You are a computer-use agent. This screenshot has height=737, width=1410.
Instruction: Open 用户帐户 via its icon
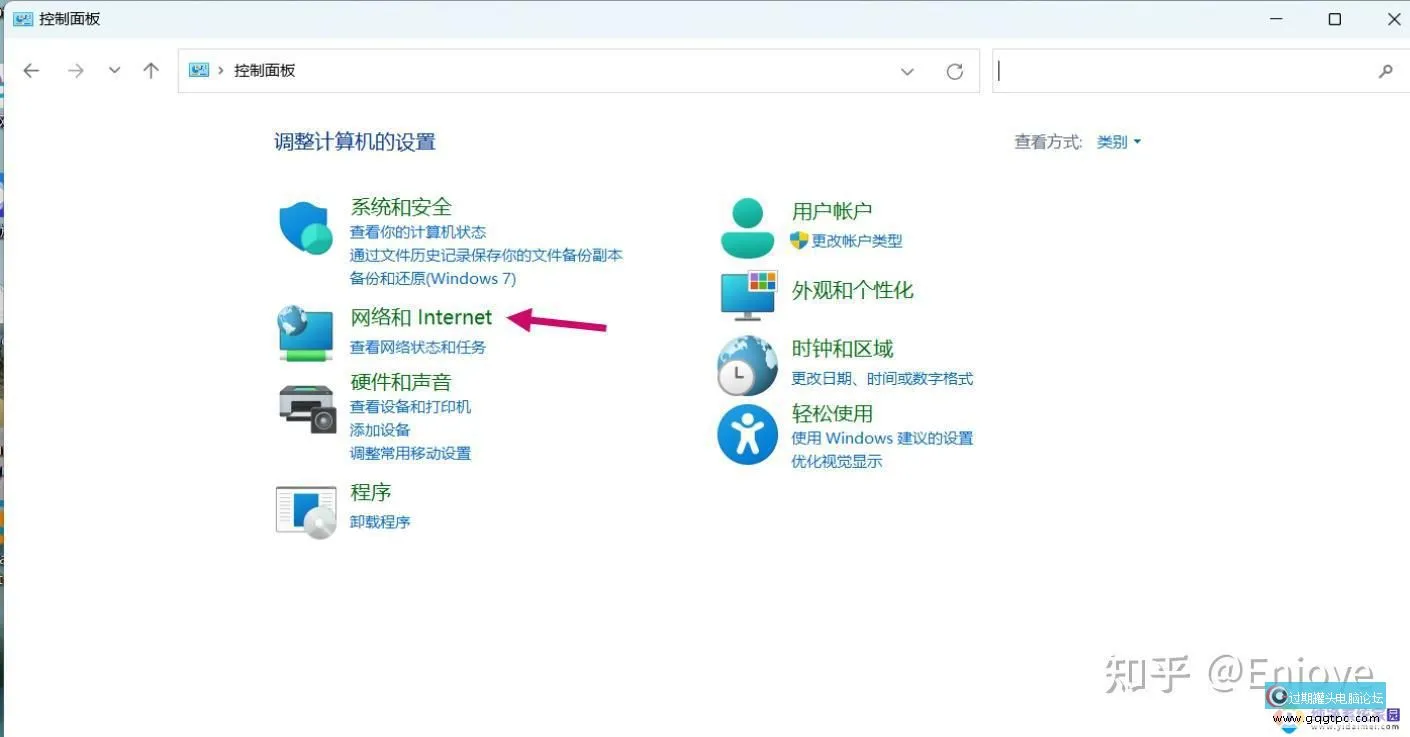click(747, 224)
